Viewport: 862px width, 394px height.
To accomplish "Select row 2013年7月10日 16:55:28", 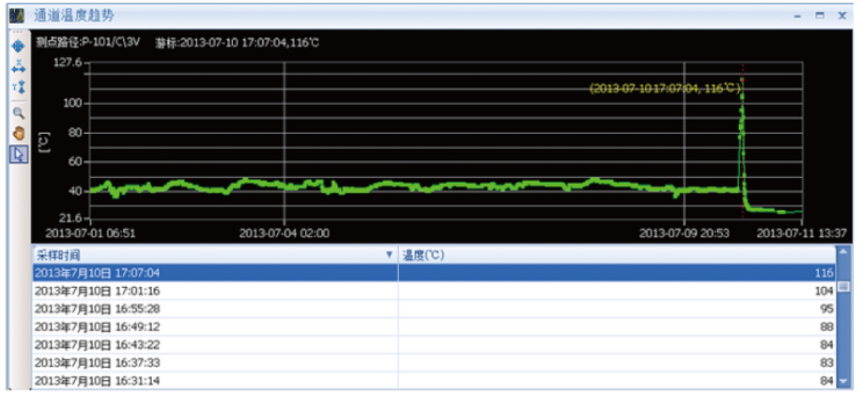I will 434,309.
